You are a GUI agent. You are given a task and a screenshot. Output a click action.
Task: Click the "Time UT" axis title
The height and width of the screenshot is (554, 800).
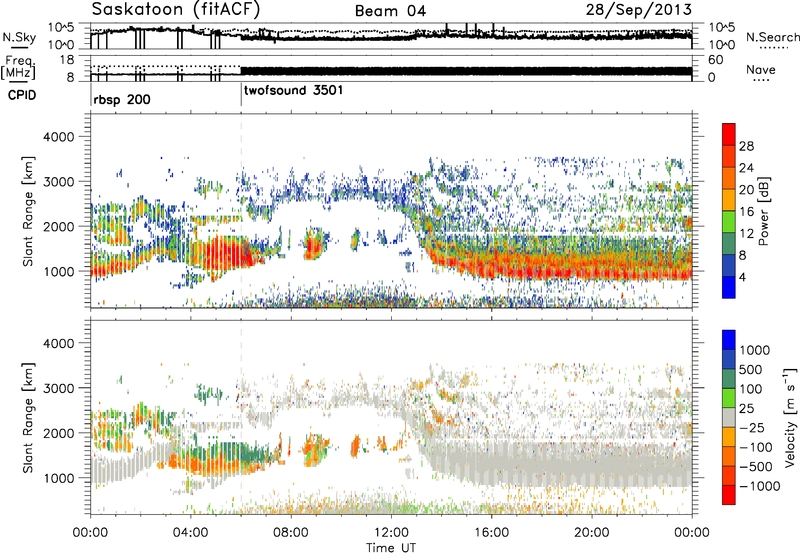click(391, 548)
